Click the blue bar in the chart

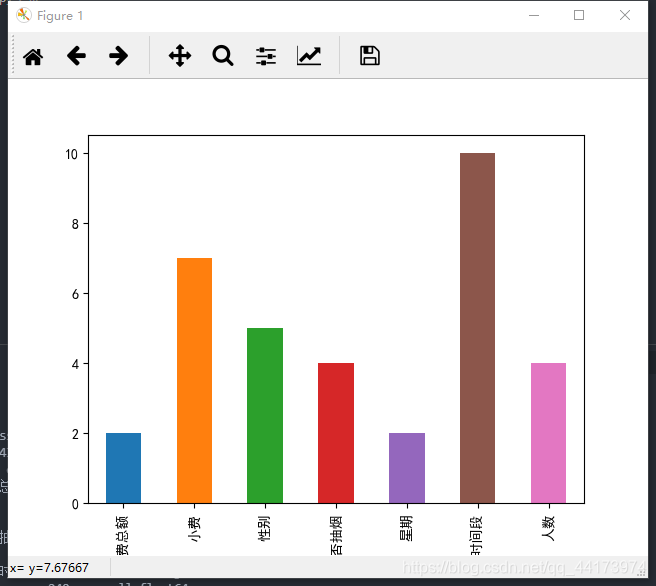click(x=123, y=468)
